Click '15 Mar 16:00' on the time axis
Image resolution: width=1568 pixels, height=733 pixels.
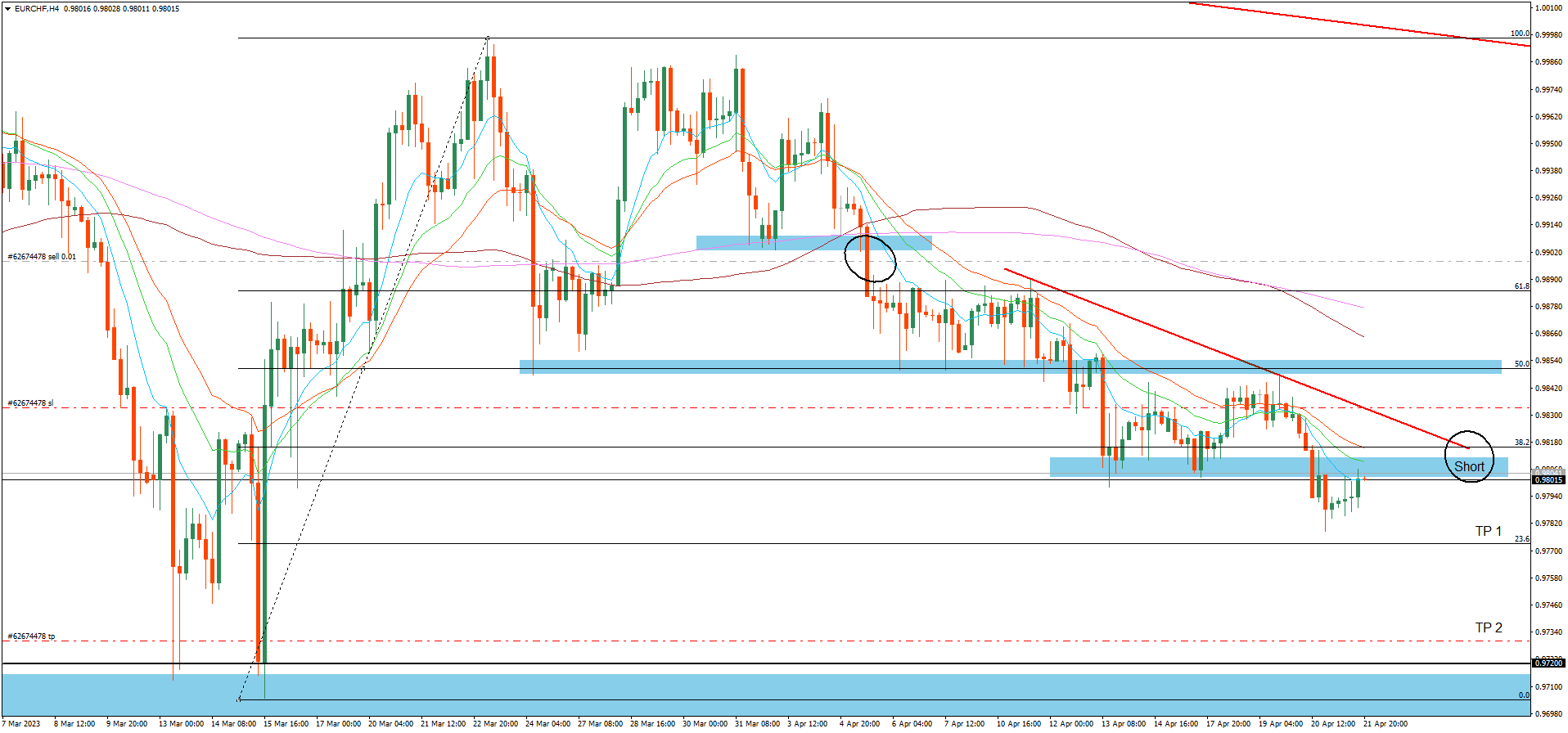tap(286, 724)
